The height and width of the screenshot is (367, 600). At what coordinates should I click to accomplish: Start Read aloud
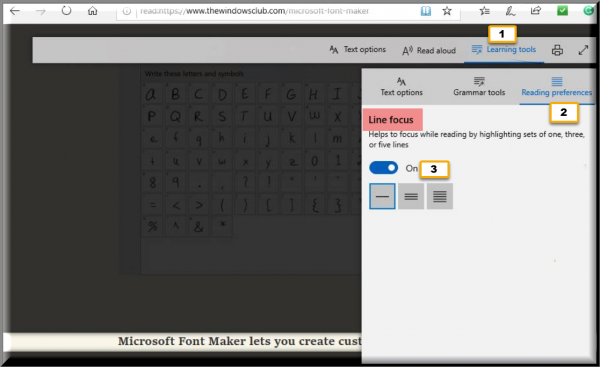pyautogui.click(x=429, y=51)
